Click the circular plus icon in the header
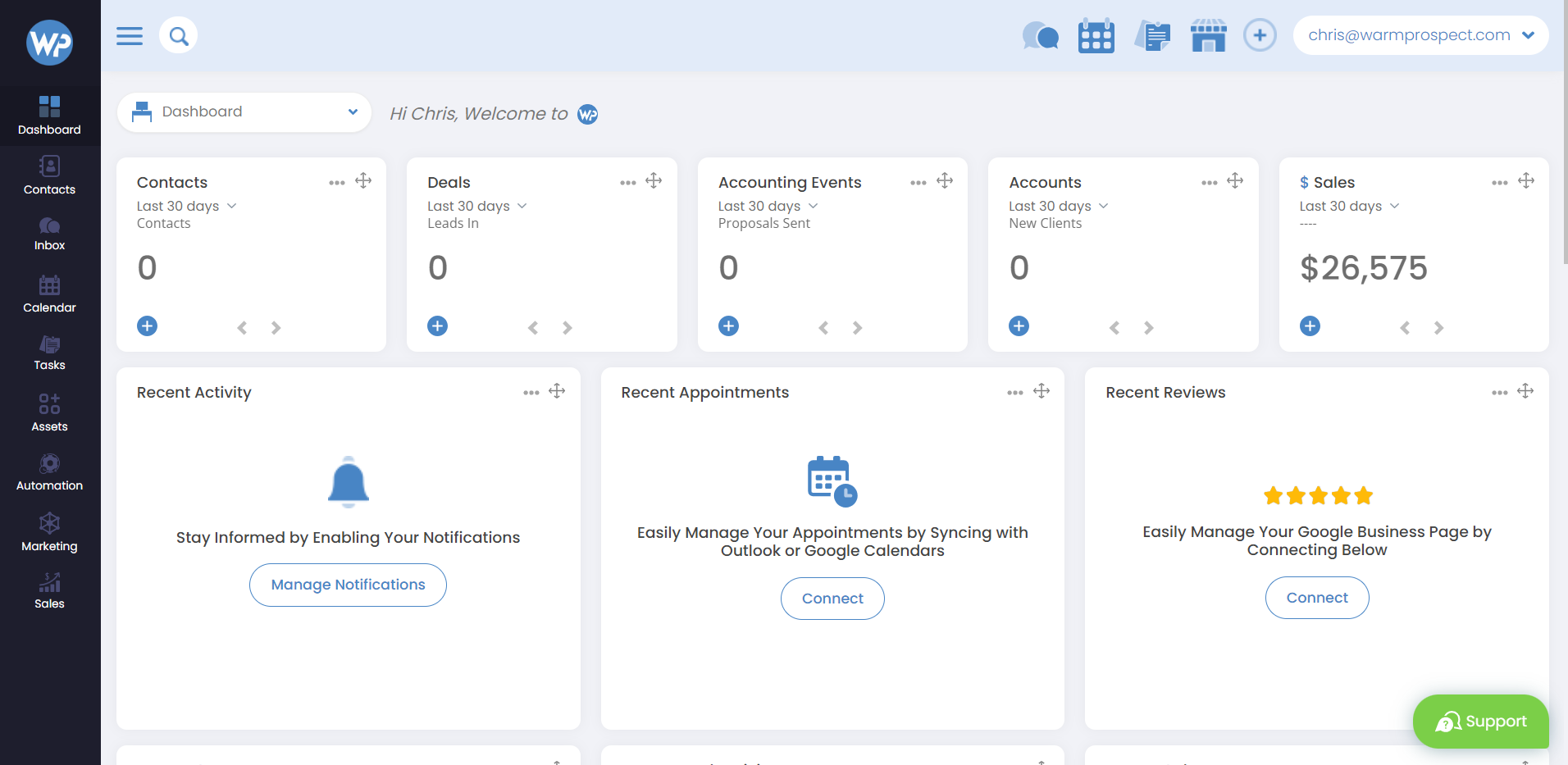Image resolution: width=1568 pixels, height=765 pixels. pyautogui.click(x=1260, y=35)
